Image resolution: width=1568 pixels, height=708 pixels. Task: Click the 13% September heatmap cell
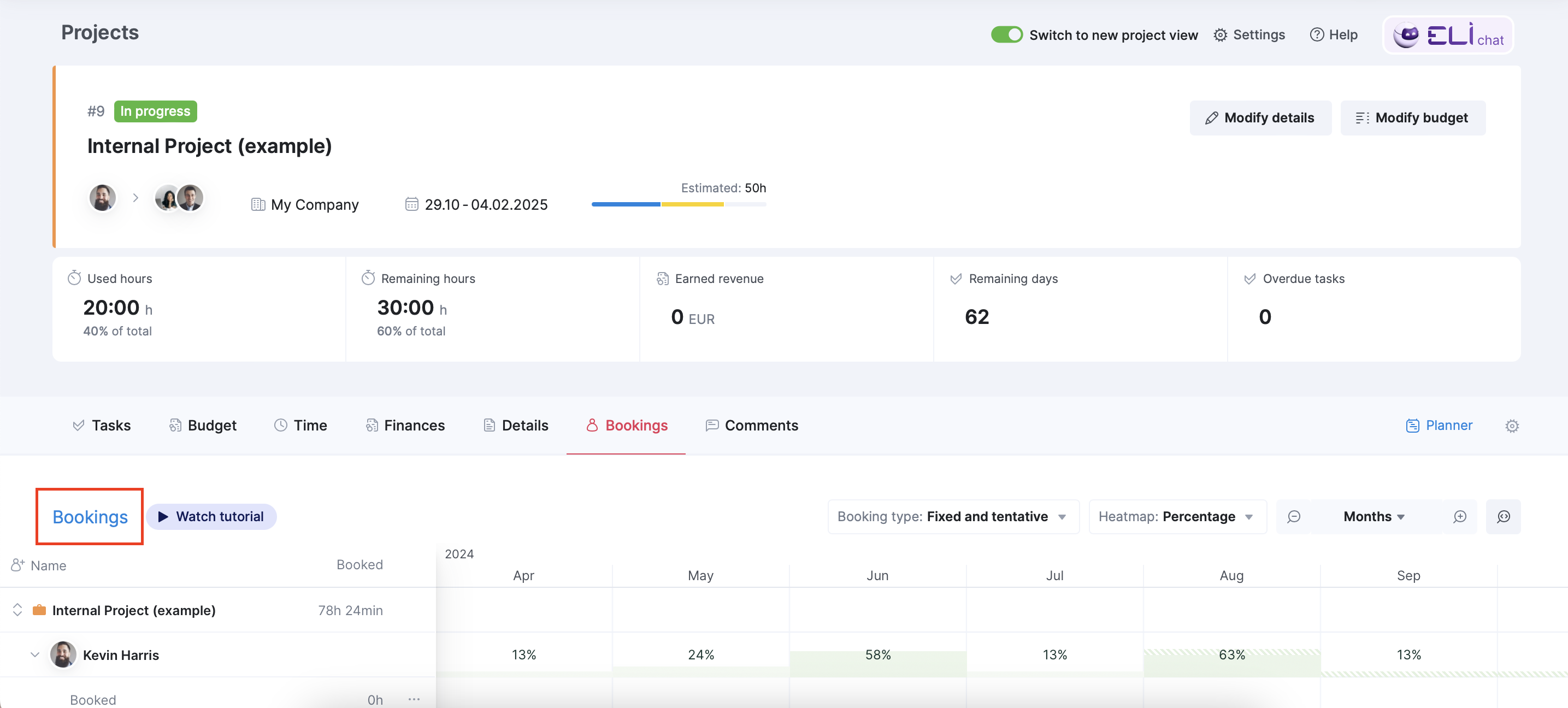pyautogui.click(x=1408, y=654)
